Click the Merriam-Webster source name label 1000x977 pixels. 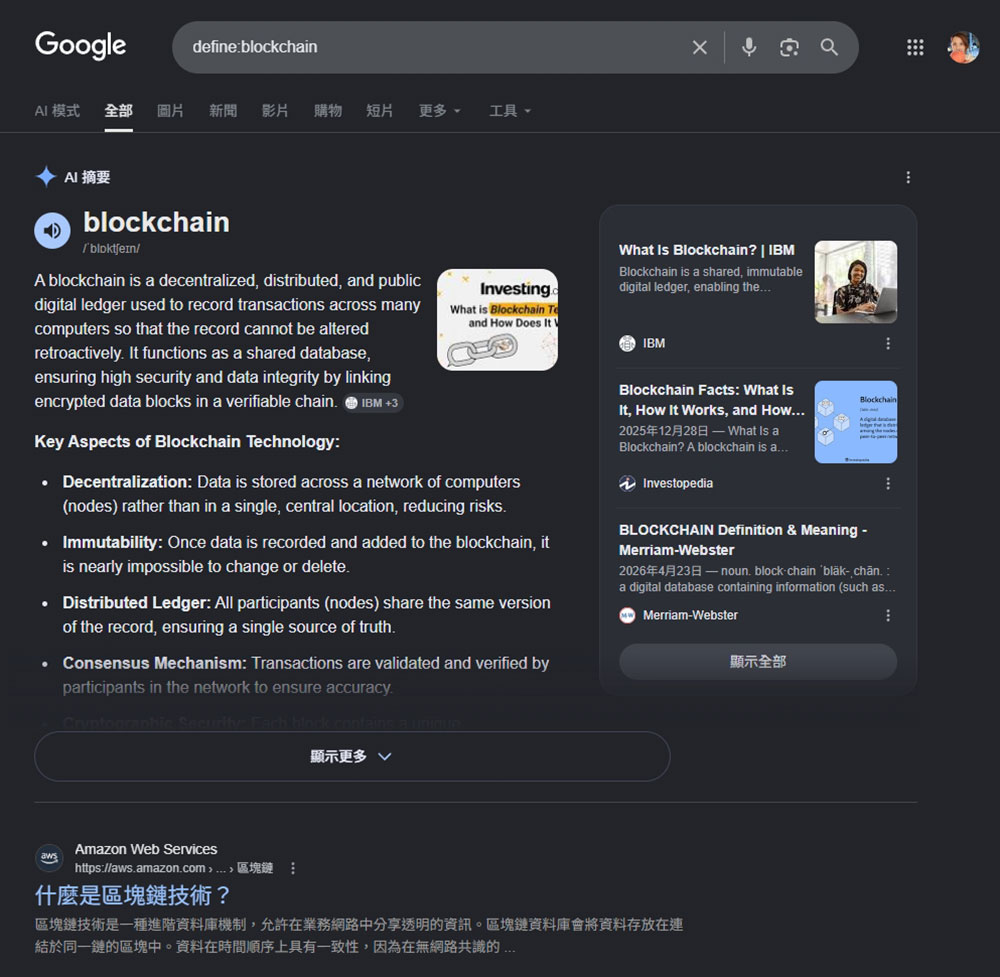click(690, 615)
